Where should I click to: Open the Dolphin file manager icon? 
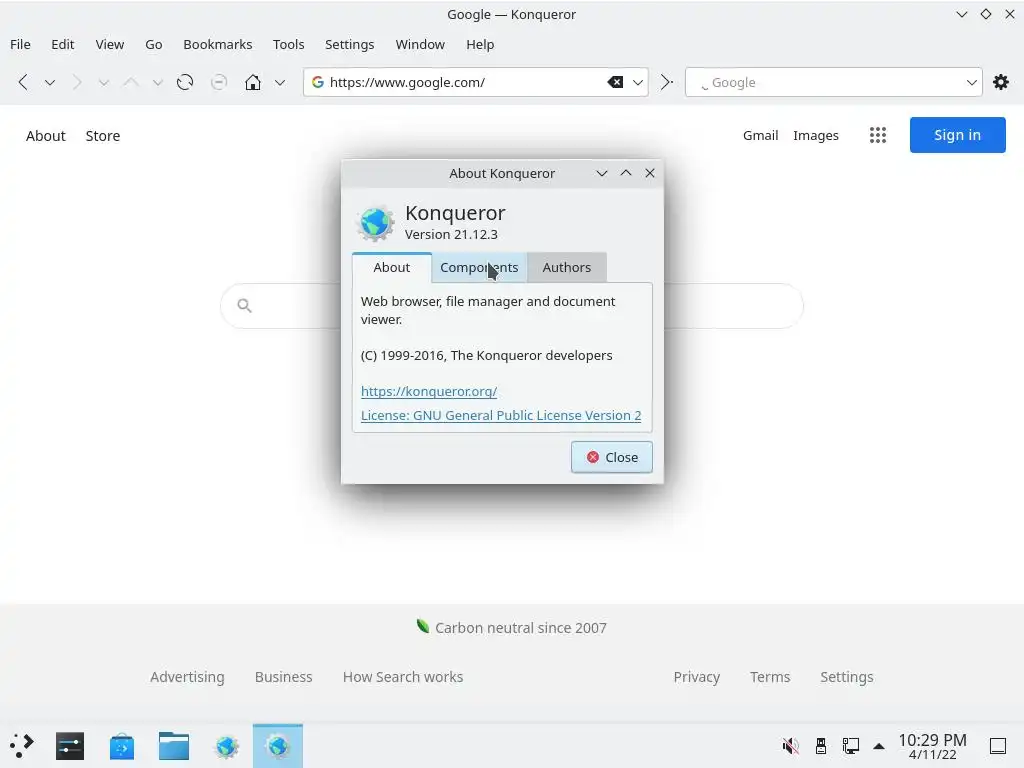[174, 746]
